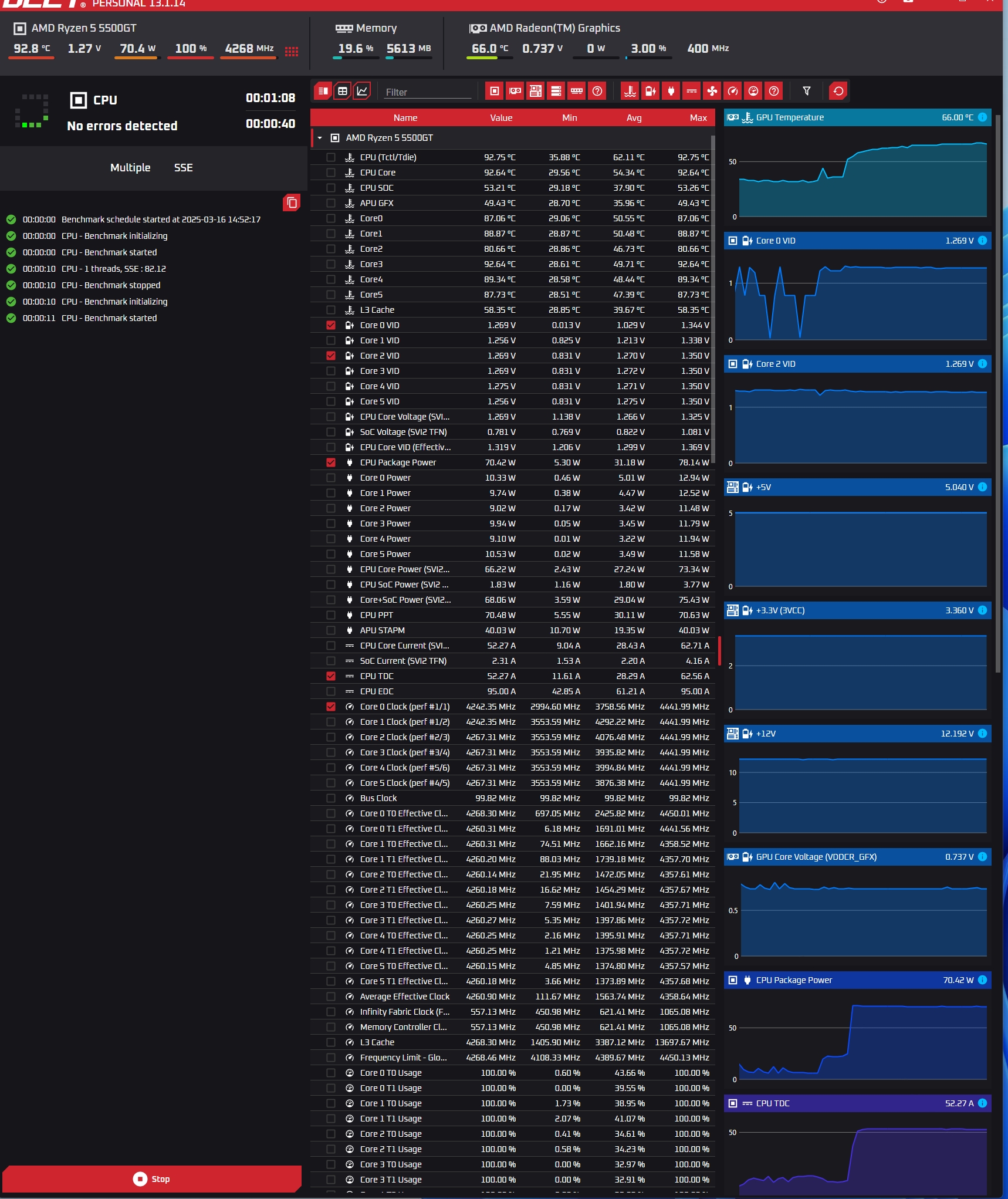Click into the Filter text field
1008x1199 pixels.
pyautogui.click(x=428, y=92)
